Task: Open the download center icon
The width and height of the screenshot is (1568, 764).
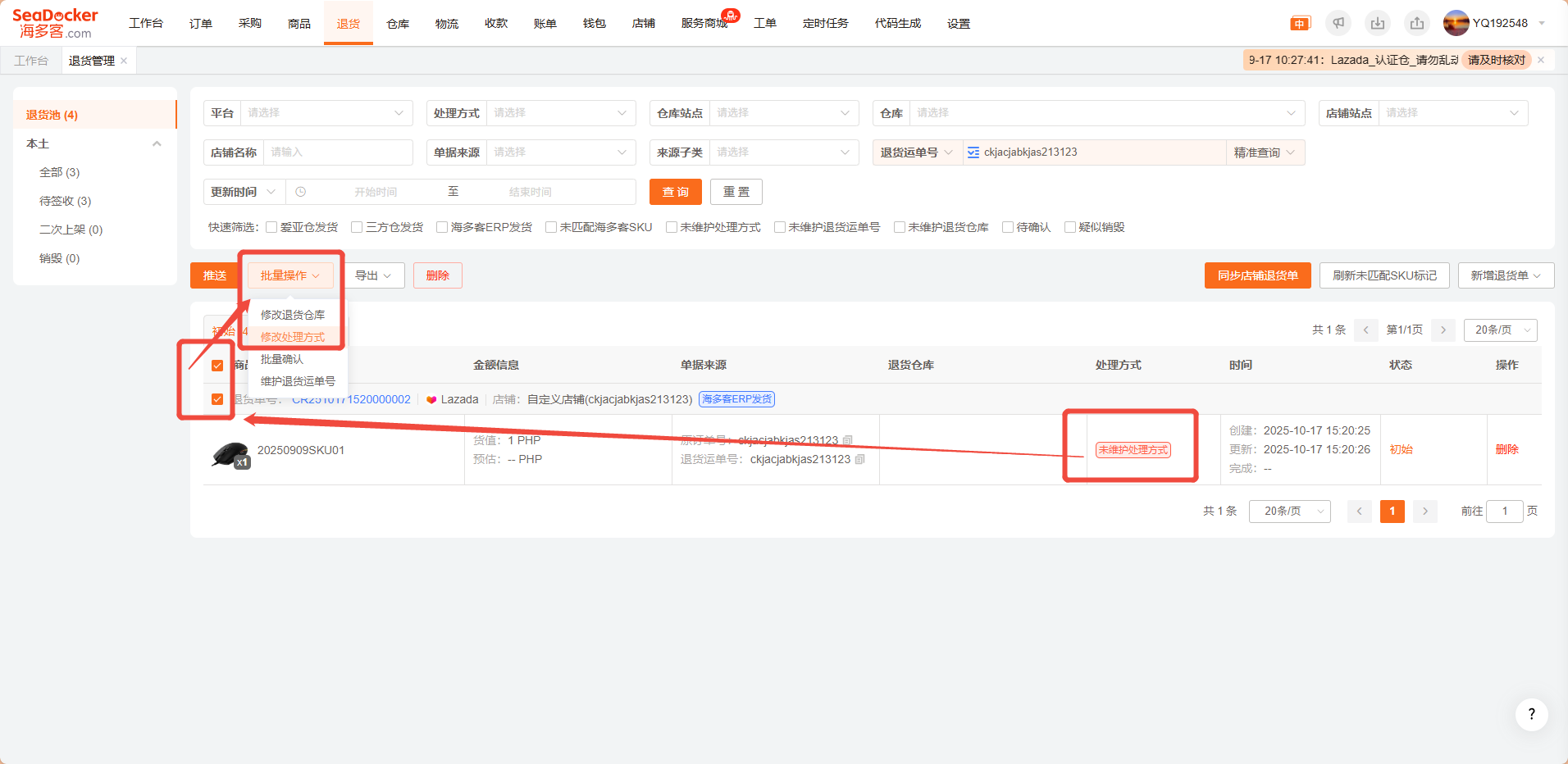Action: (x=1378, y=23)
